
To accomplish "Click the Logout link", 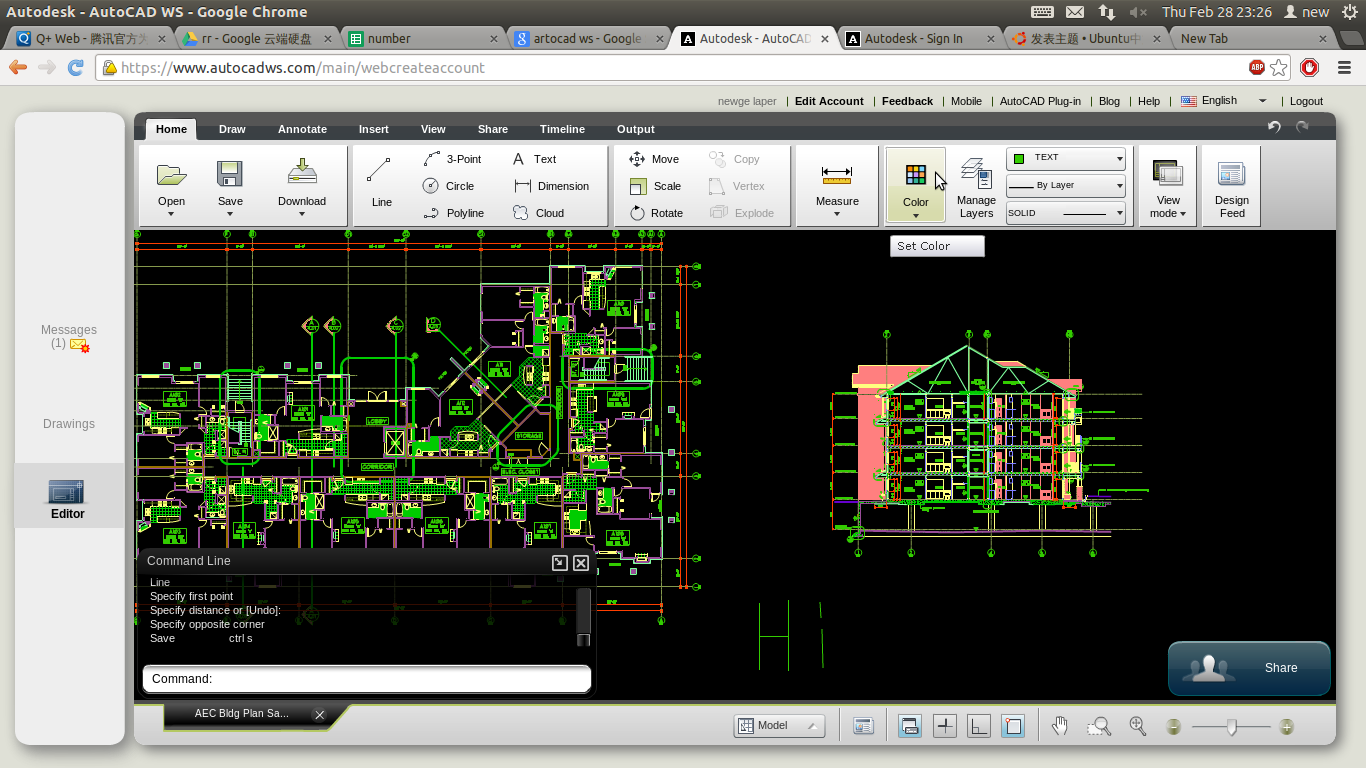I will click(x=1306, y=101).
